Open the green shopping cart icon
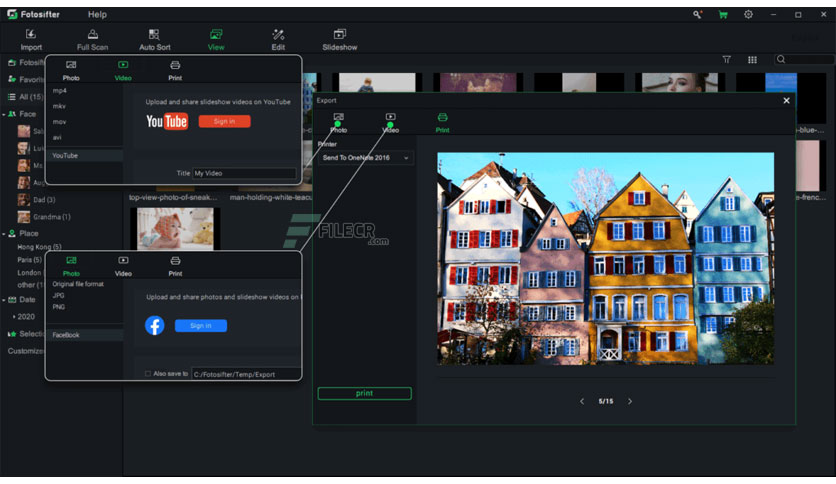The image size is (836, 484). tap(723, 14)
